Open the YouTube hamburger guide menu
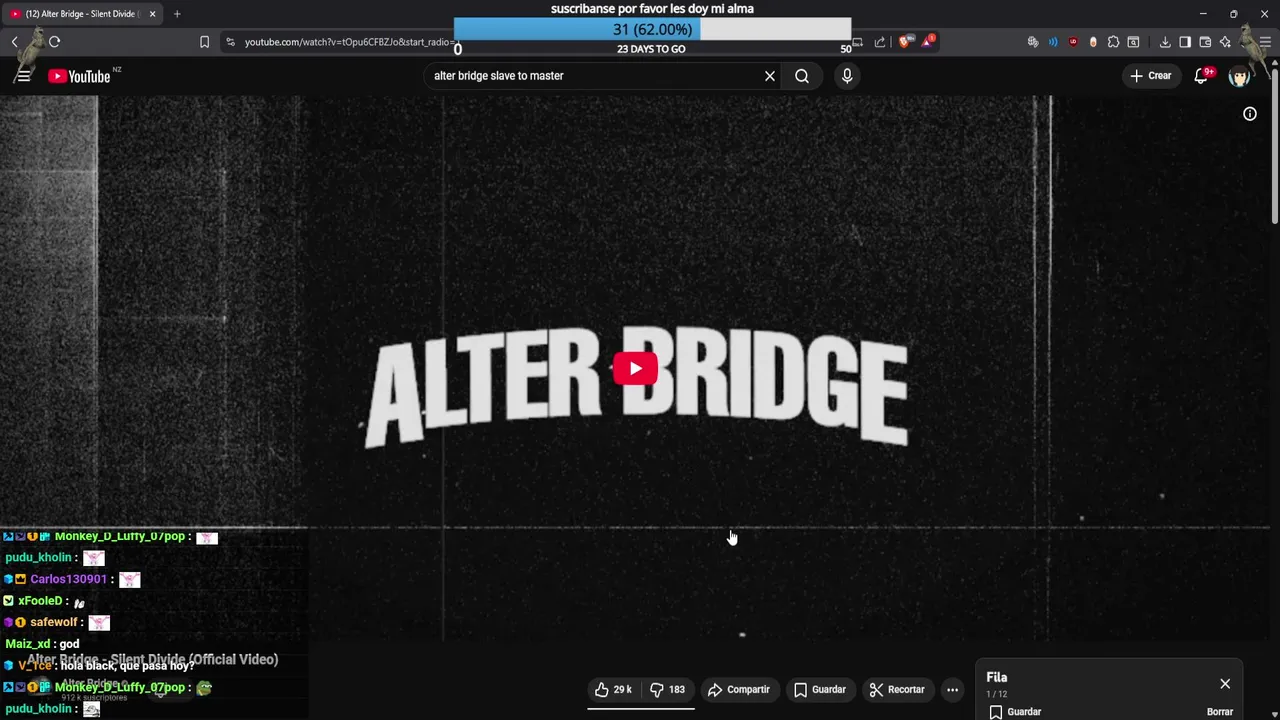This screenshot has width=1280, height=720. [24, 76]
